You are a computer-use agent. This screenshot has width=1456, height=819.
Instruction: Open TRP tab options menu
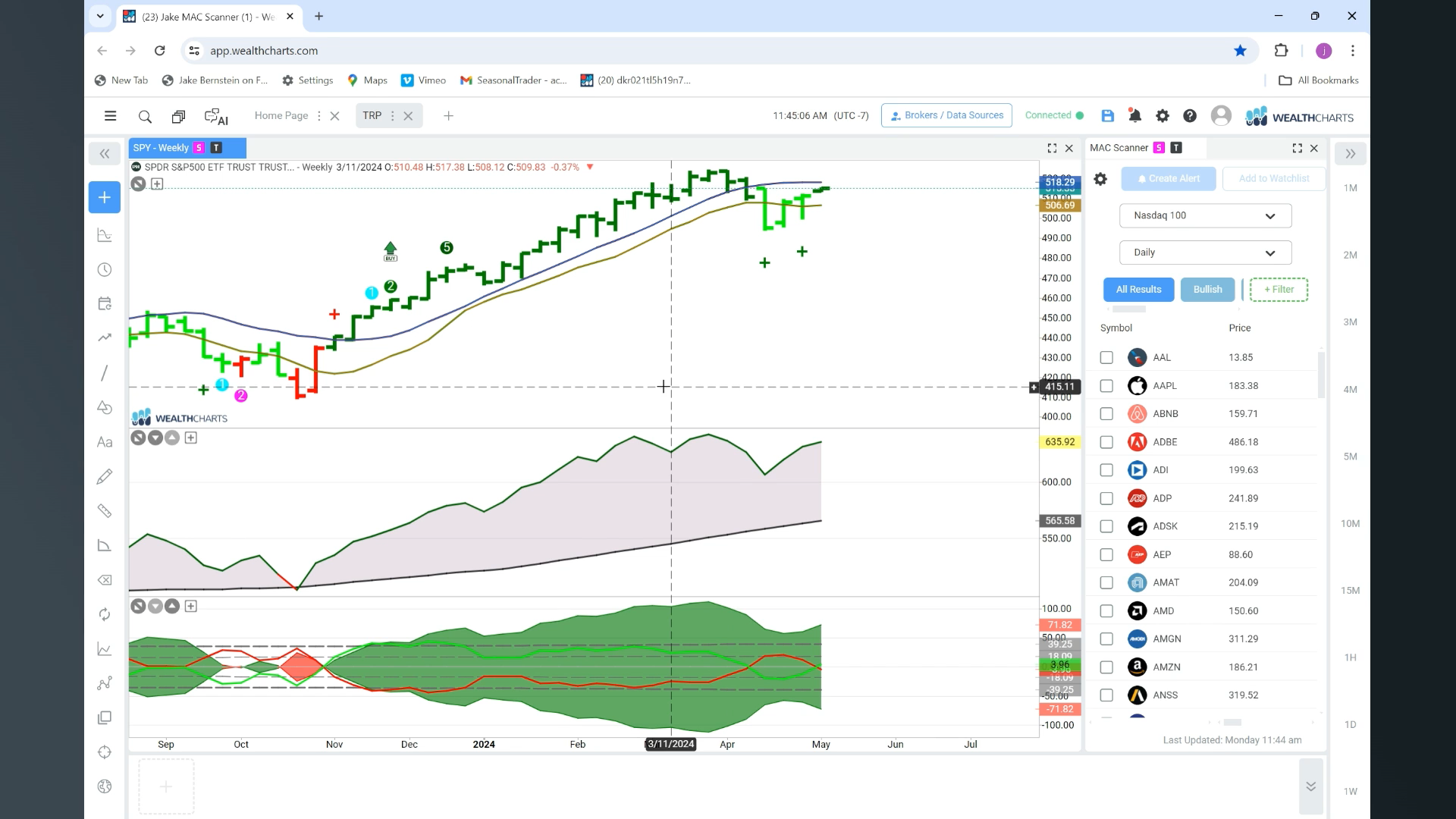click(x=392, y=116)
